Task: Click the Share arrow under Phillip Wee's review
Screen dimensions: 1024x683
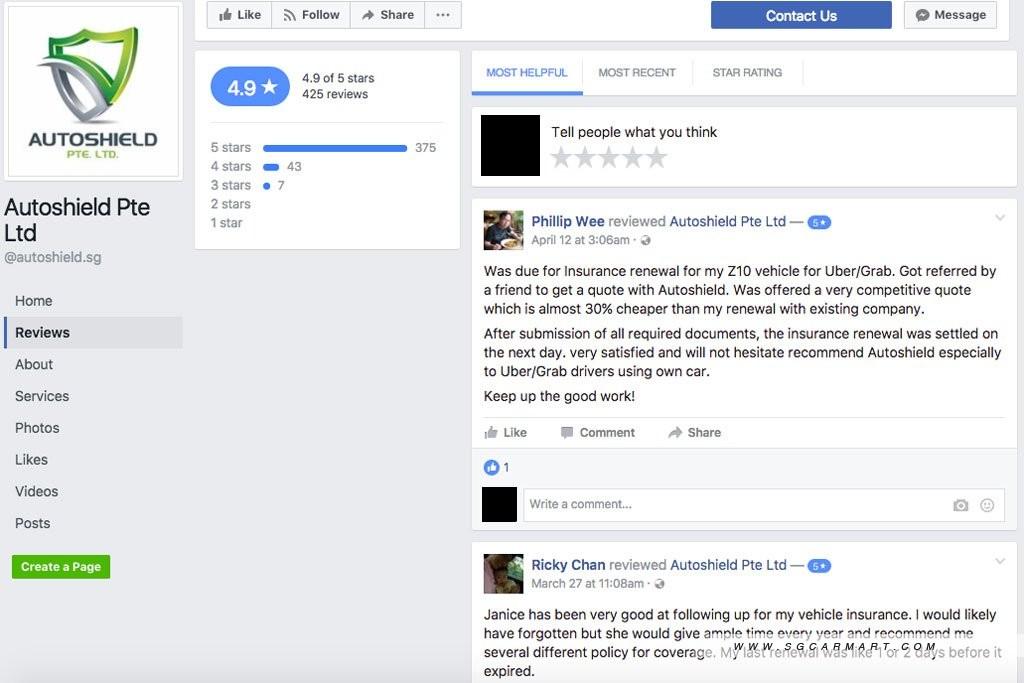Action: (695, 432)
